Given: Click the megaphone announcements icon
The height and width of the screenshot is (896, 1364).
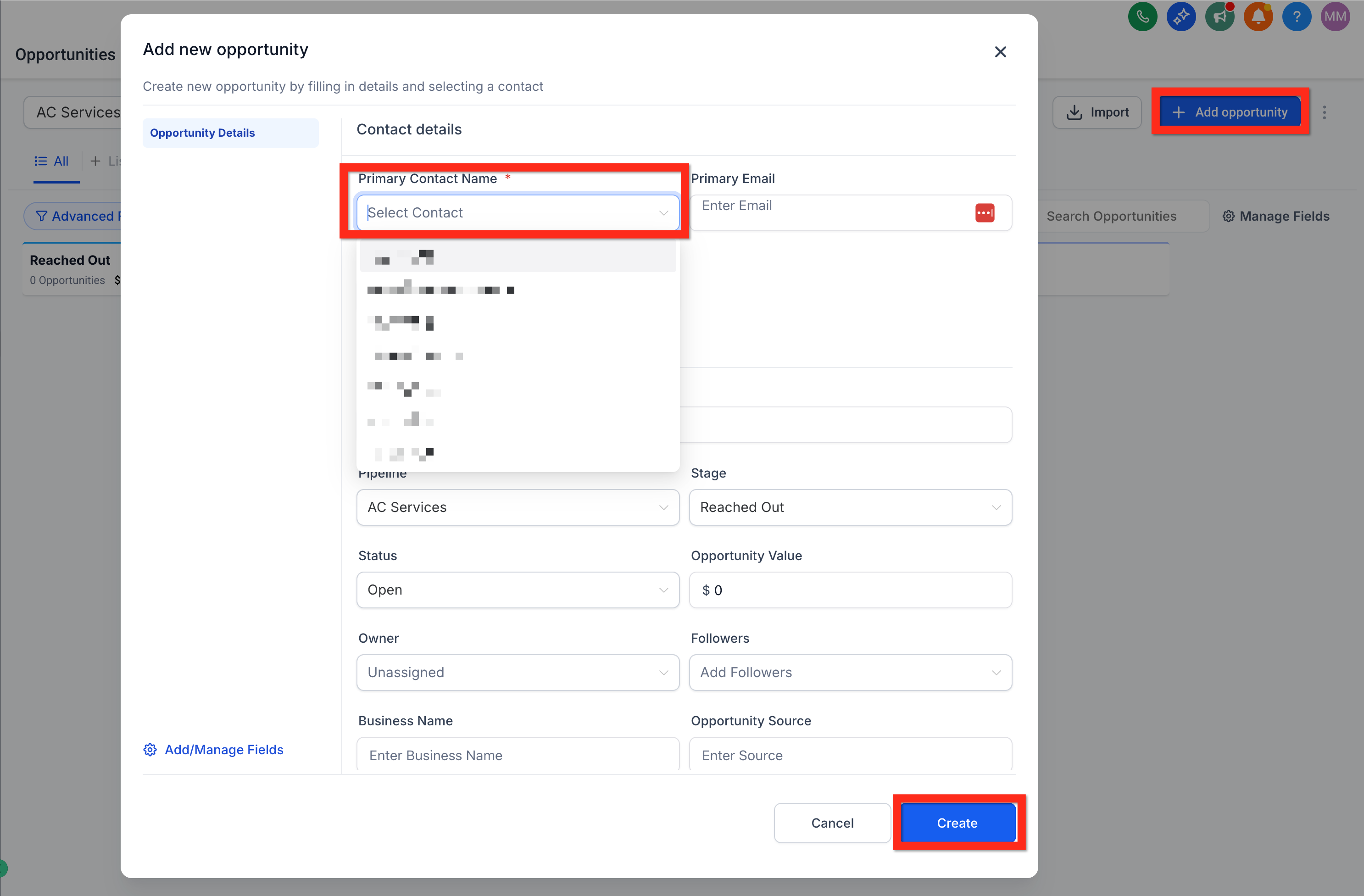Looking at the screenshot, I should [x=1219, y=16].
